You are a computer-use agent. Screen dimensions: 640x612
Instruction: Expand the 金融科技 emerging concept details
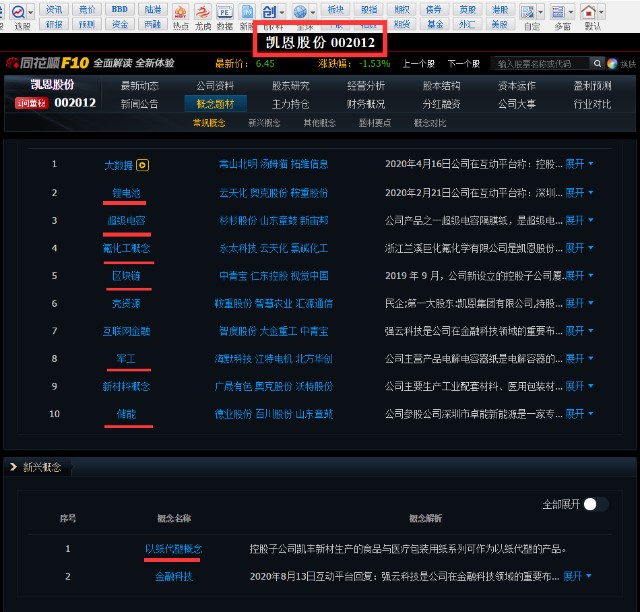point(577,576)
